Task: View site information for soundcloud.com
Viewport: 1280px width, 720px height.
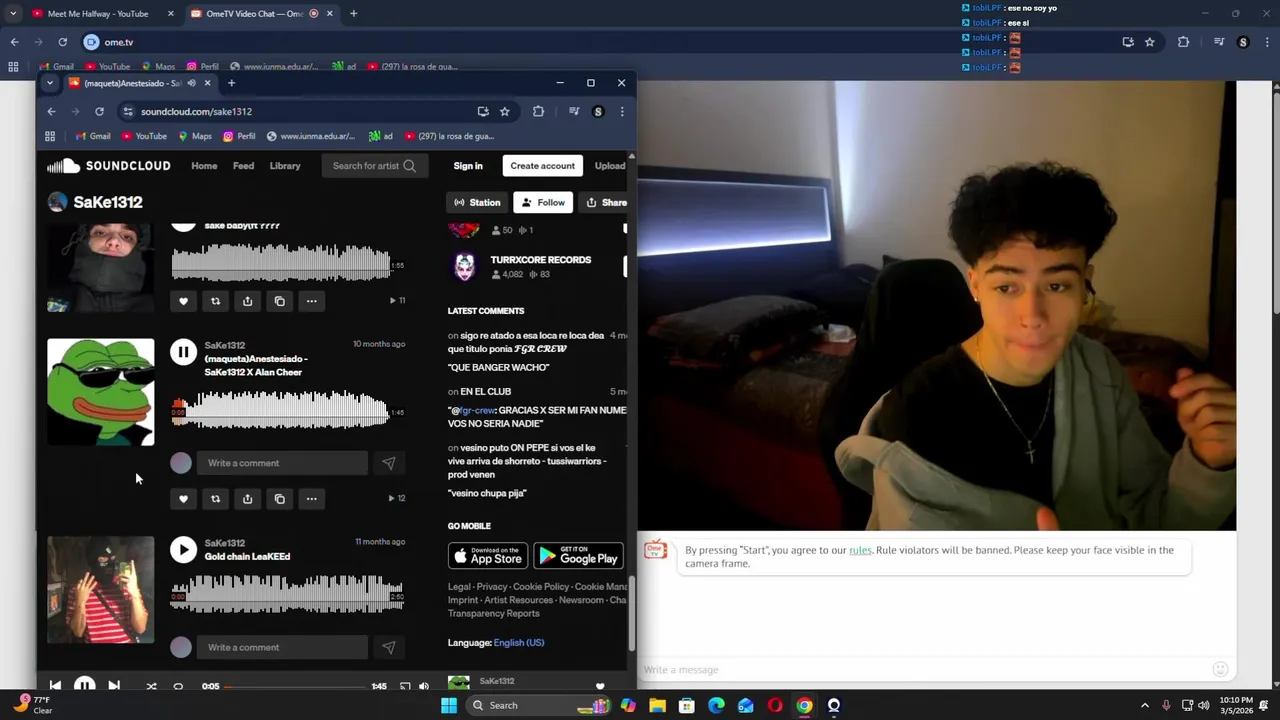Action: 127,111
